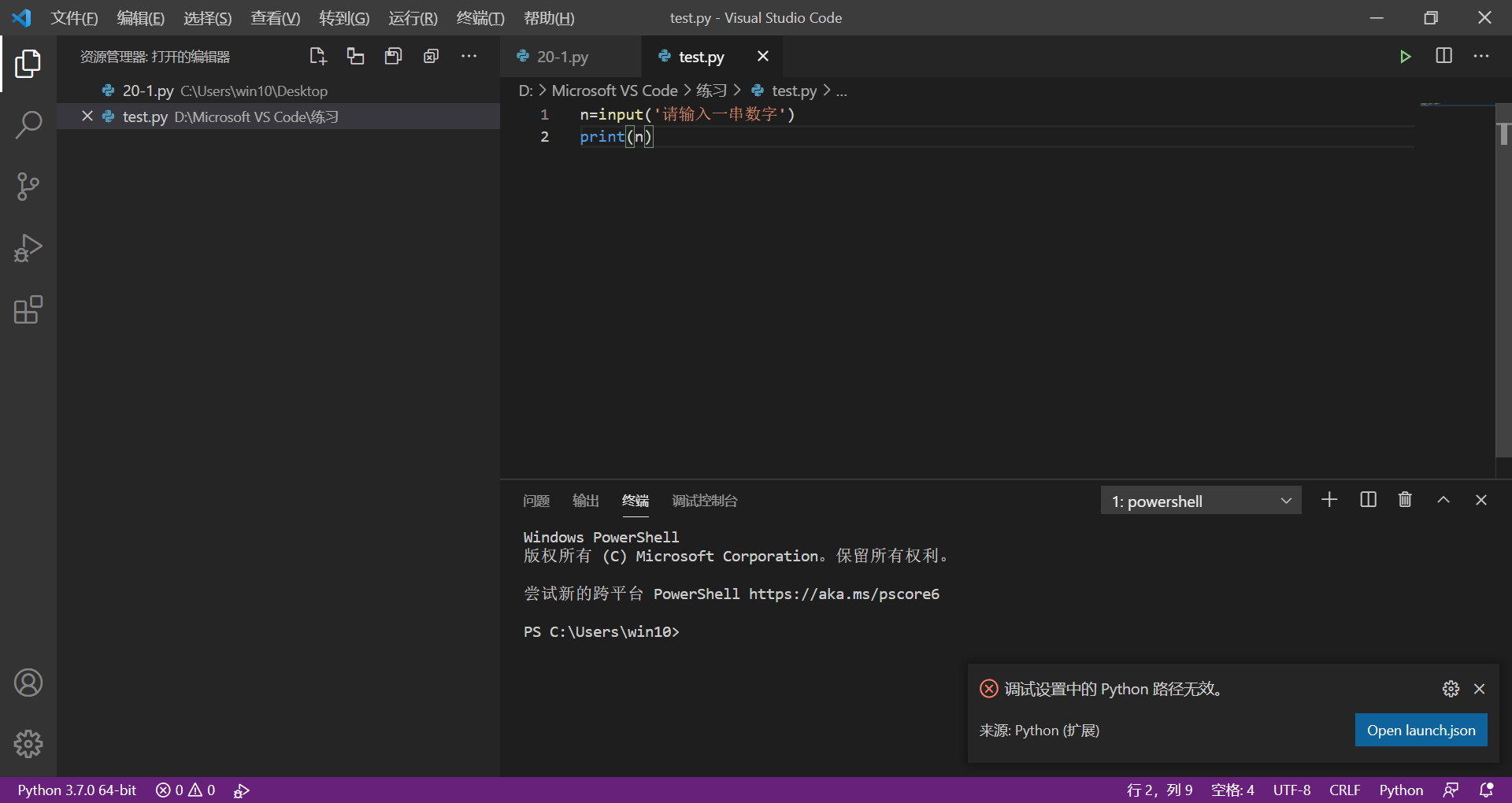
Task: Open the 帮助(H) menu
Action: coord(549,17)
